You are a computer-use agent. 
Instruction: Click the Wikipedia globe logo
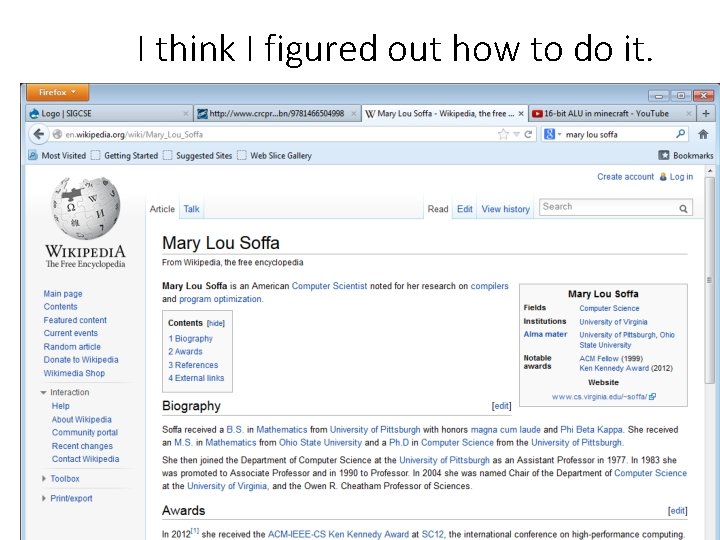[86, 208]
